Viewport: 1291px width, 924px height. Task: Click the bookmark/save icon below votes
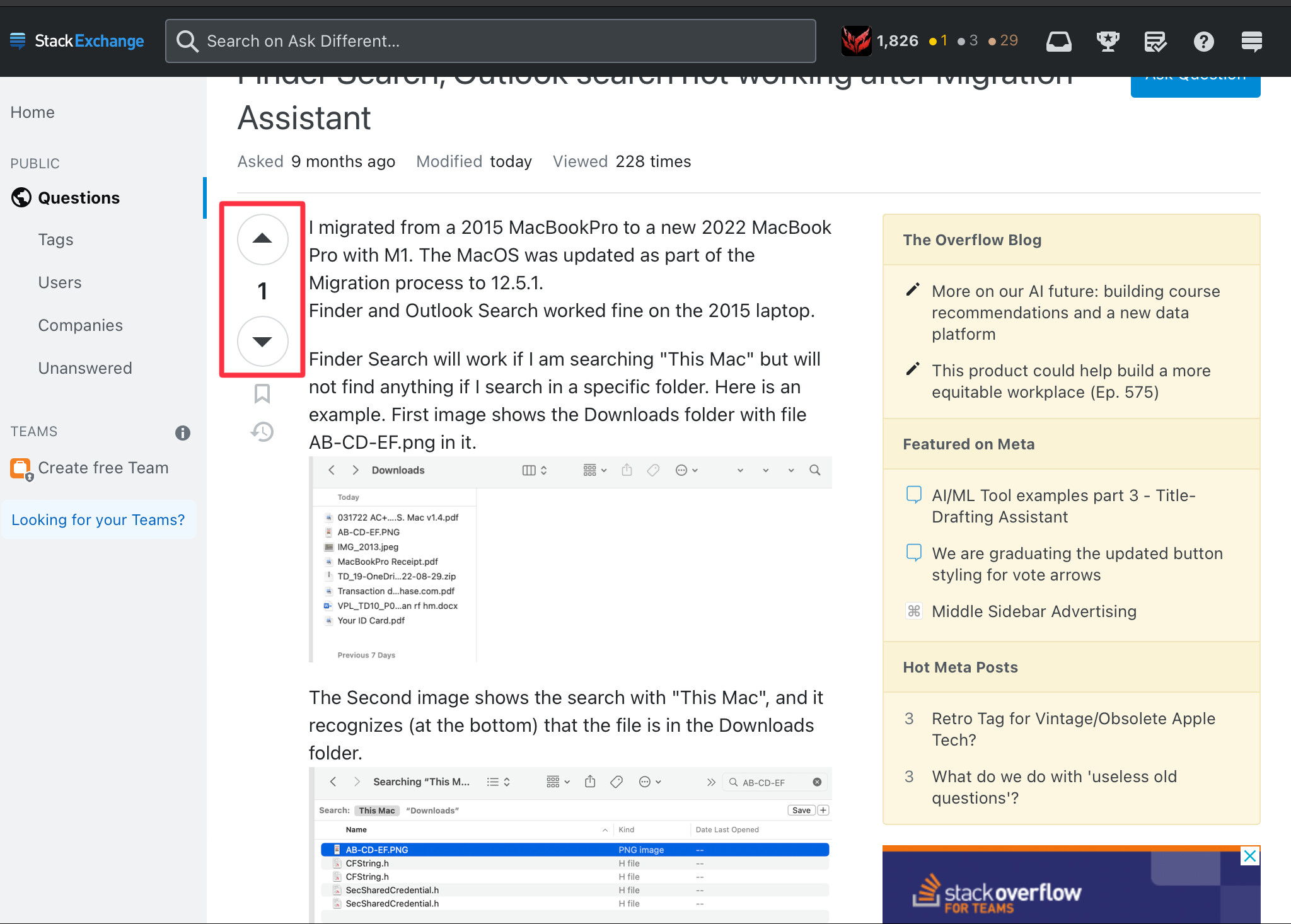(x=262, y=394)
